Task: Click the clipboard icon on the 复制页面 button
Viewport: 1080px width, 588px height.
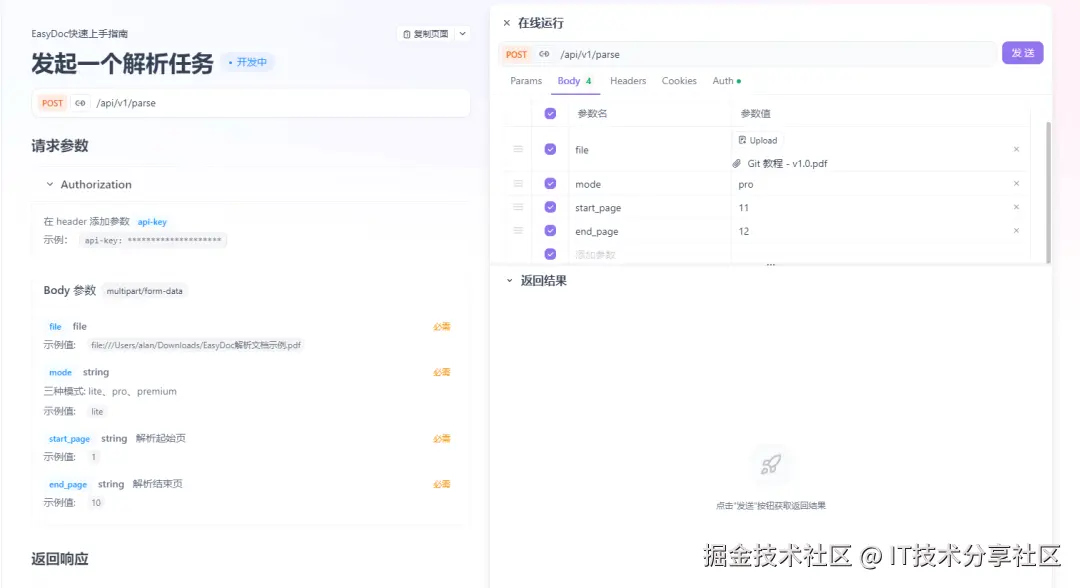Action: click(x=407, y=33)
